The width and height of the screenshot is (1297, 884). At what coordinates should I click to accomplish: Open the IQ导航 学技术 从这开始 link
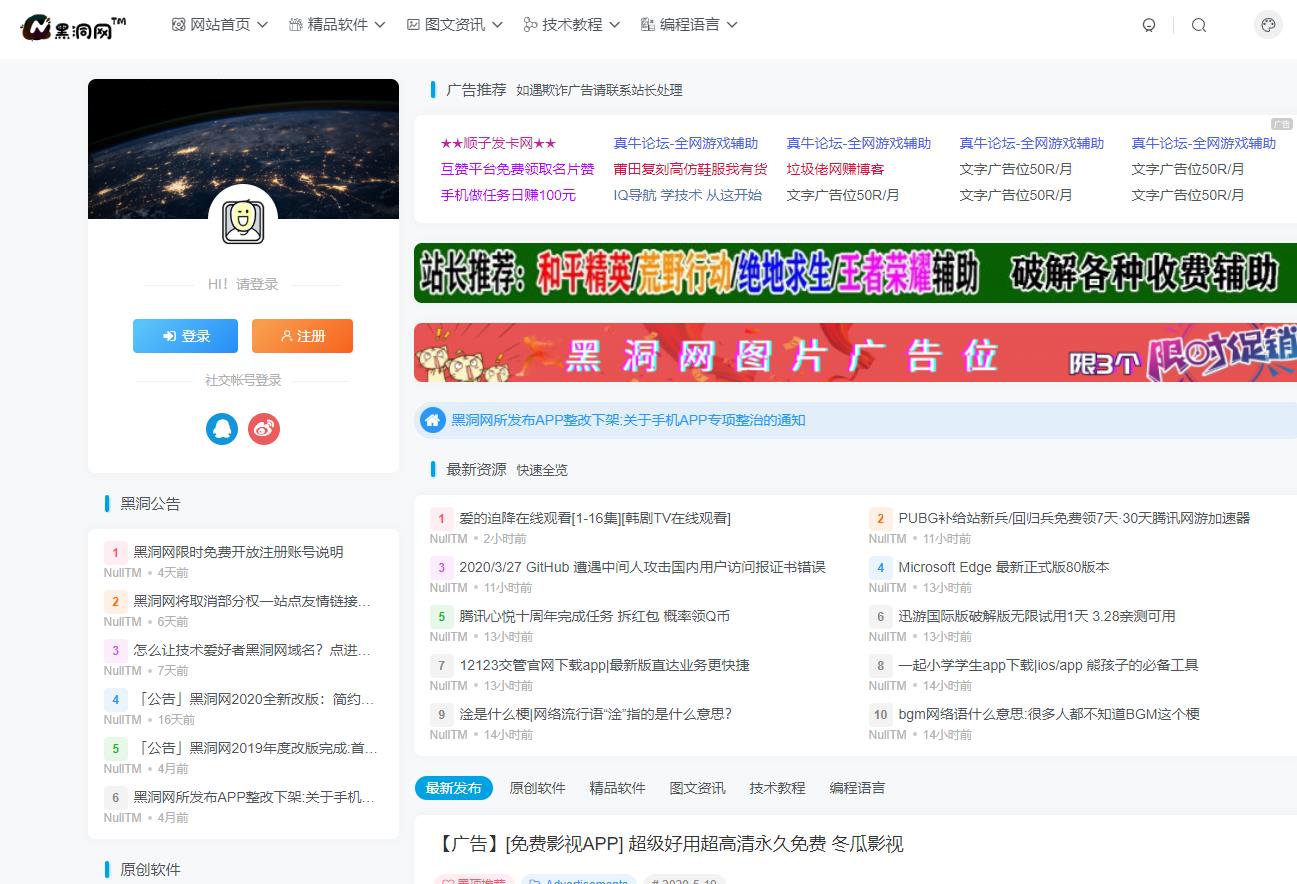(x=688, y=195)
